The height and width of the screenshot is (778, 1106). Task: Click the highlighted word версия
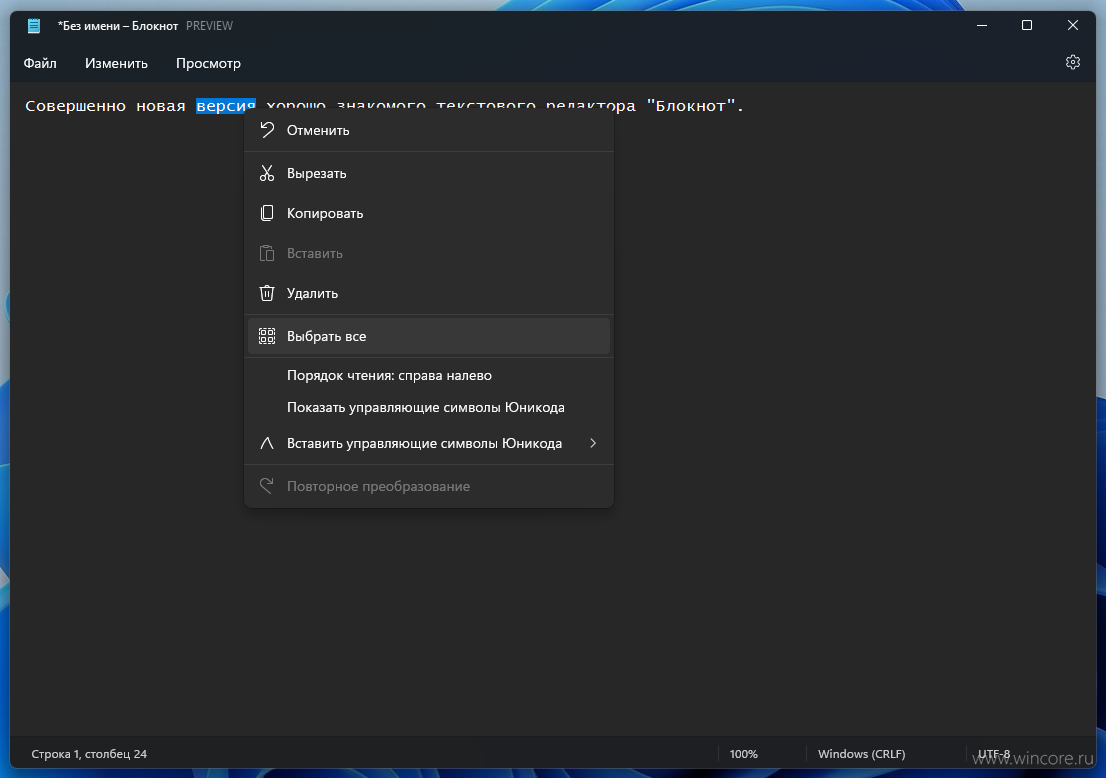point(226,106)
